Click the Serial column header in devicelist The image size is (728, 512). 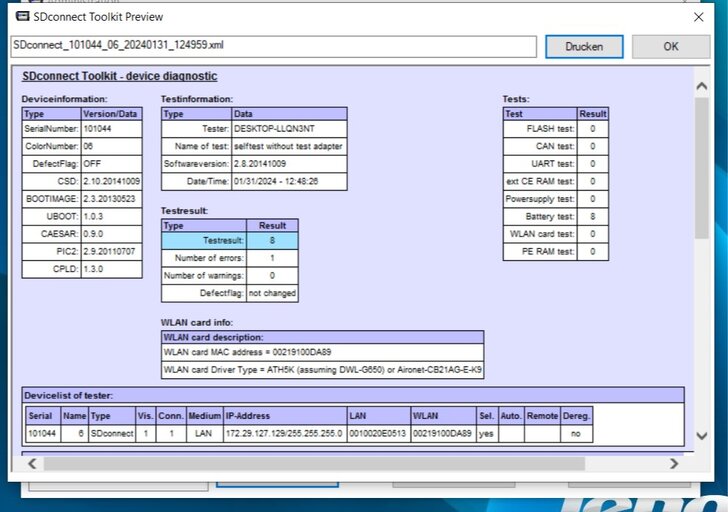click(x=43, y=416)
